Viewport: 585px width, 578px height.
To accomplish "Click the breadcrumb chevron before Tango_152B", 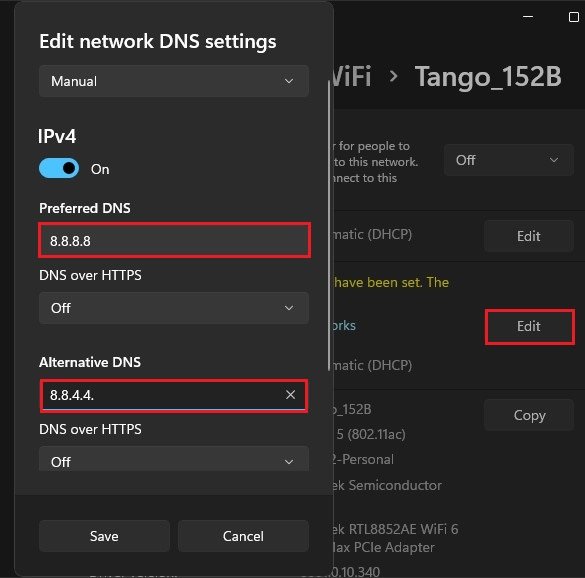I will pos(393,76).
